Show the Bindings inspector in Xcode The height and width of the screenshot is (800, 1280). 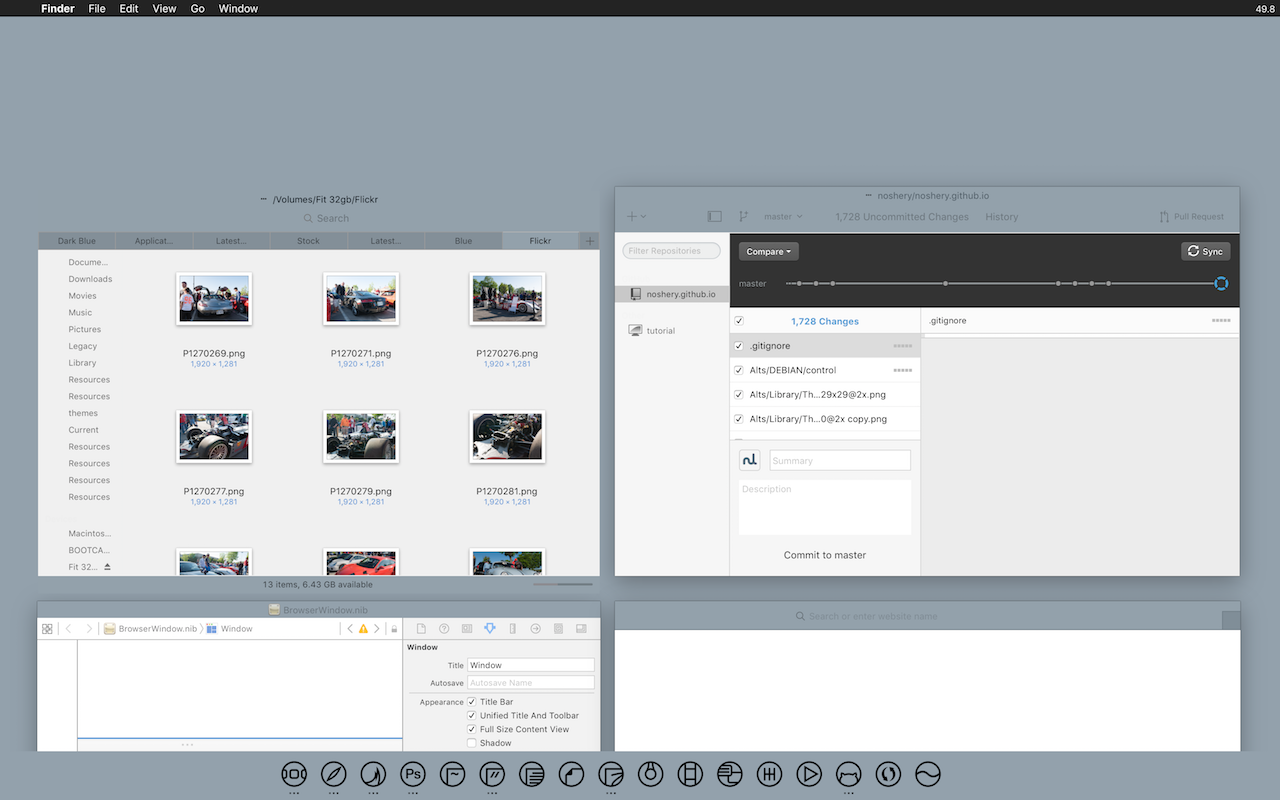click(558, 629)
